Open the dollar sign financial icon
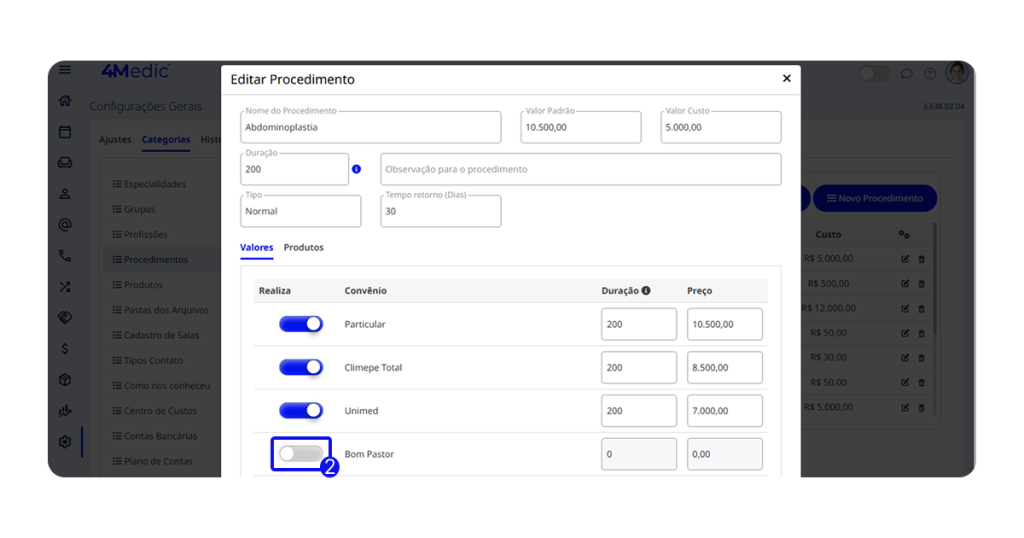Screen dimensions: 1024x538 pyautogui.click(x=65, y=349)
